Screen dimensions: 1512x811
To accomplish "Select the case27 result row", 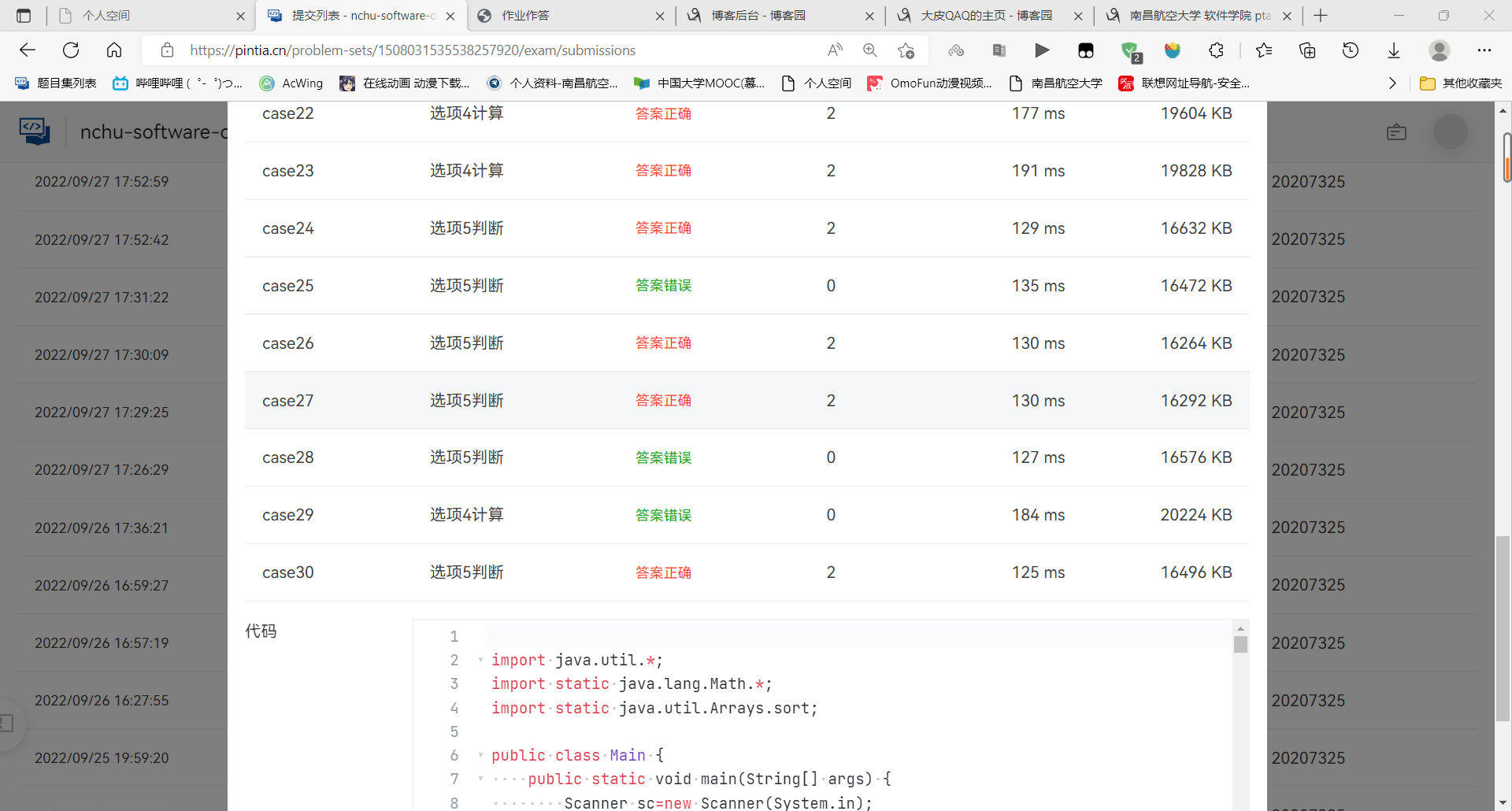I will (x=747, y=401).
